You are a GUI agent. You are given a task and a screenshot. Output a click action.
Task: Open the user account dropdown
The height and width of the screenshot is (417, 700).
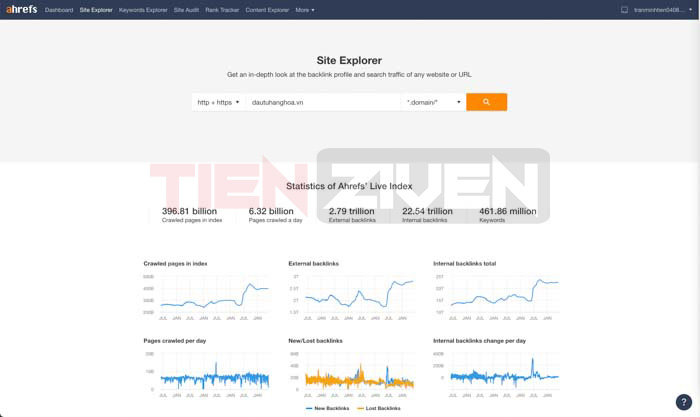(662, 10)
